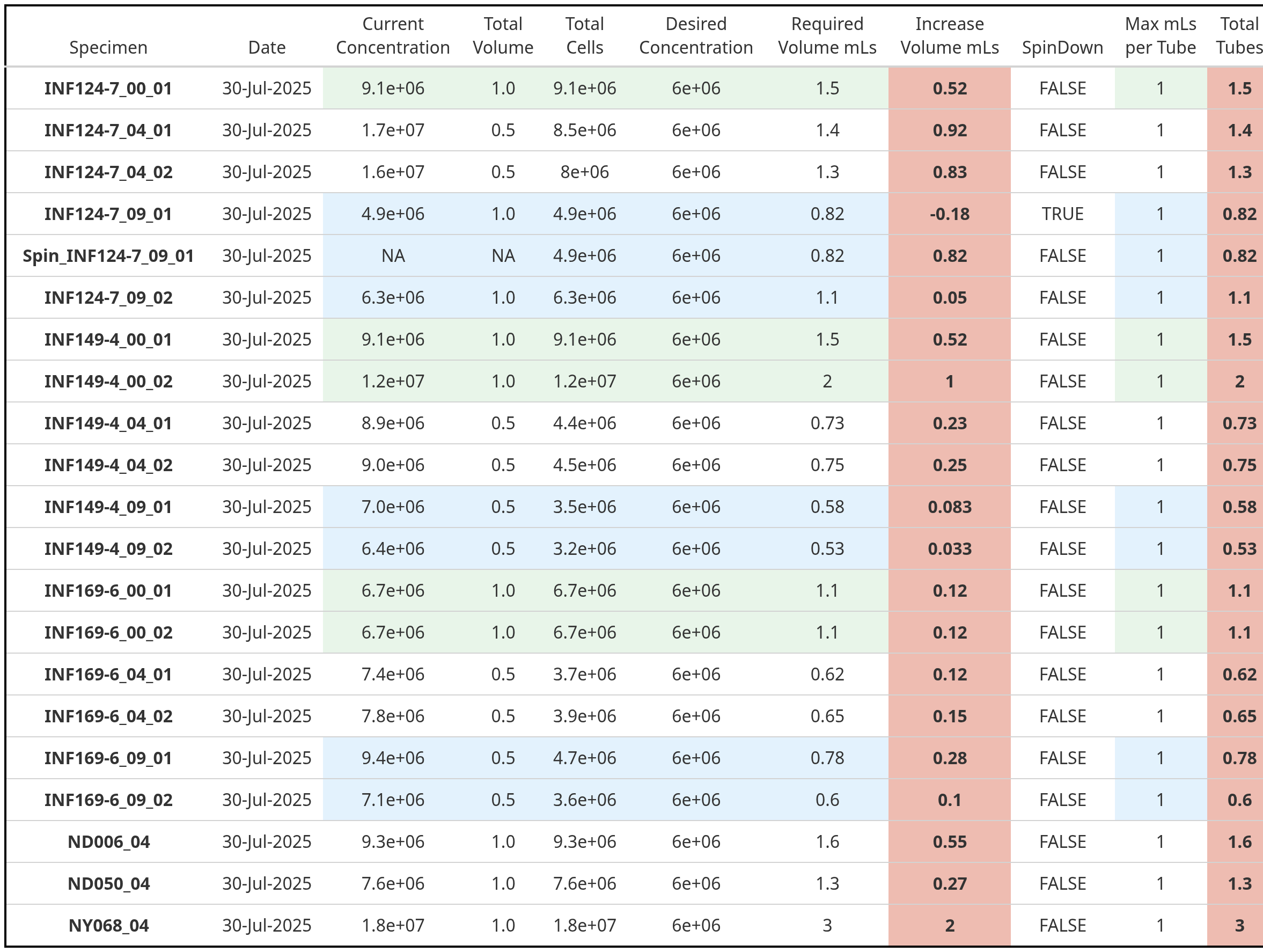The height and width of the screenshot is (952, 1263).
Task: Click the Desired Concentration column header
Action: pyautogui.click(x=695, y=35)
